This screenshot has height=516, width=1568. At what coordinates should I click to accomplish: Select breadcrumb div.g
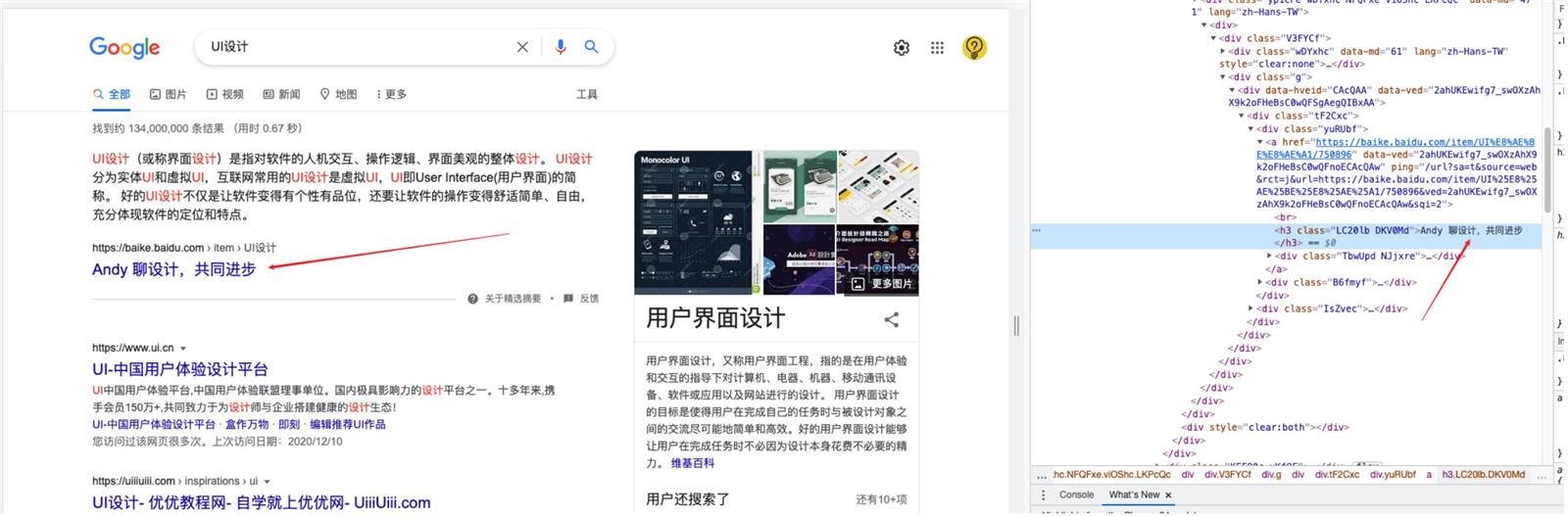pyautogui.click(x=1271, y=475)
